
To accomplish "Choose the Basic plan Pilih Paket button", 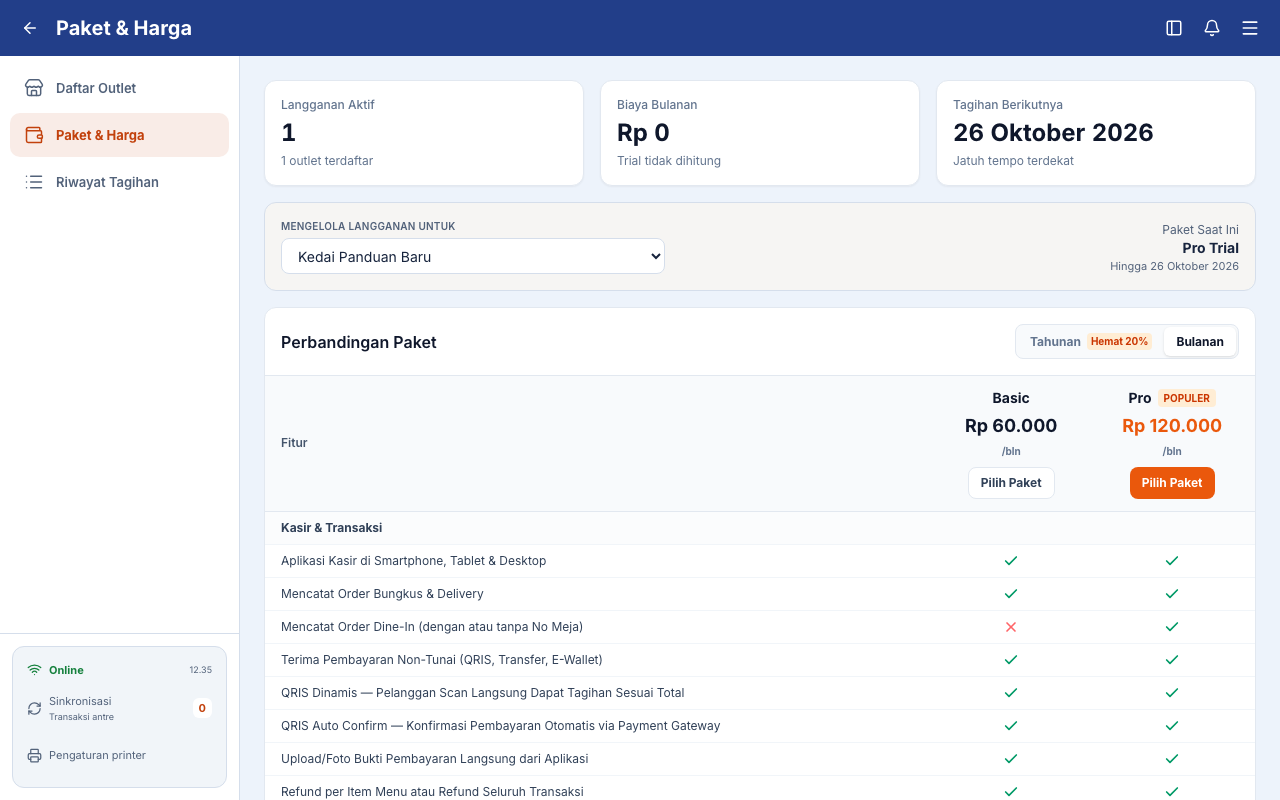I will click(1011, 483).
